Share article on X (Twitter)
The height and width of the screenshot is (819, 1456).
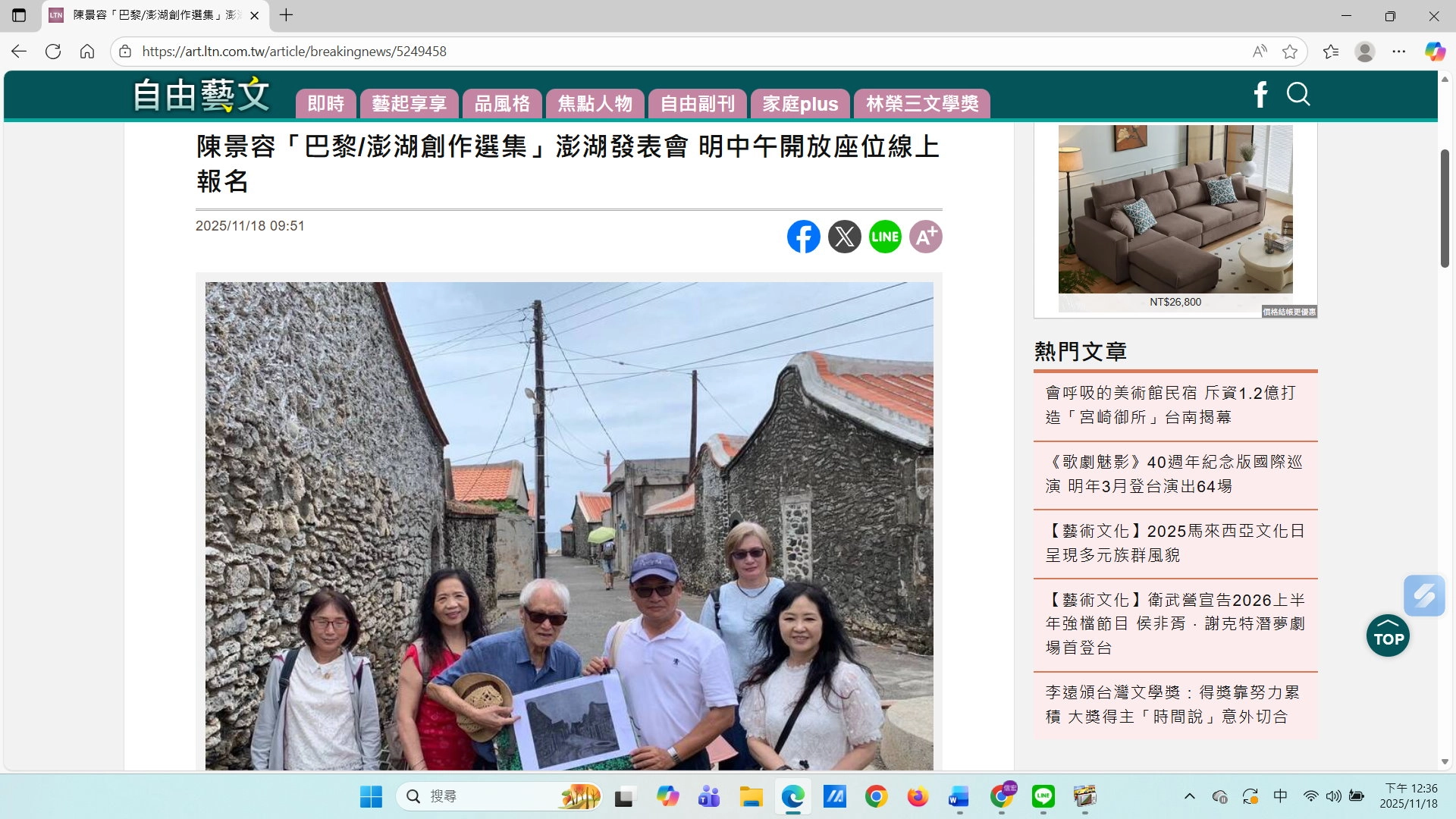(x=844, y=237)
